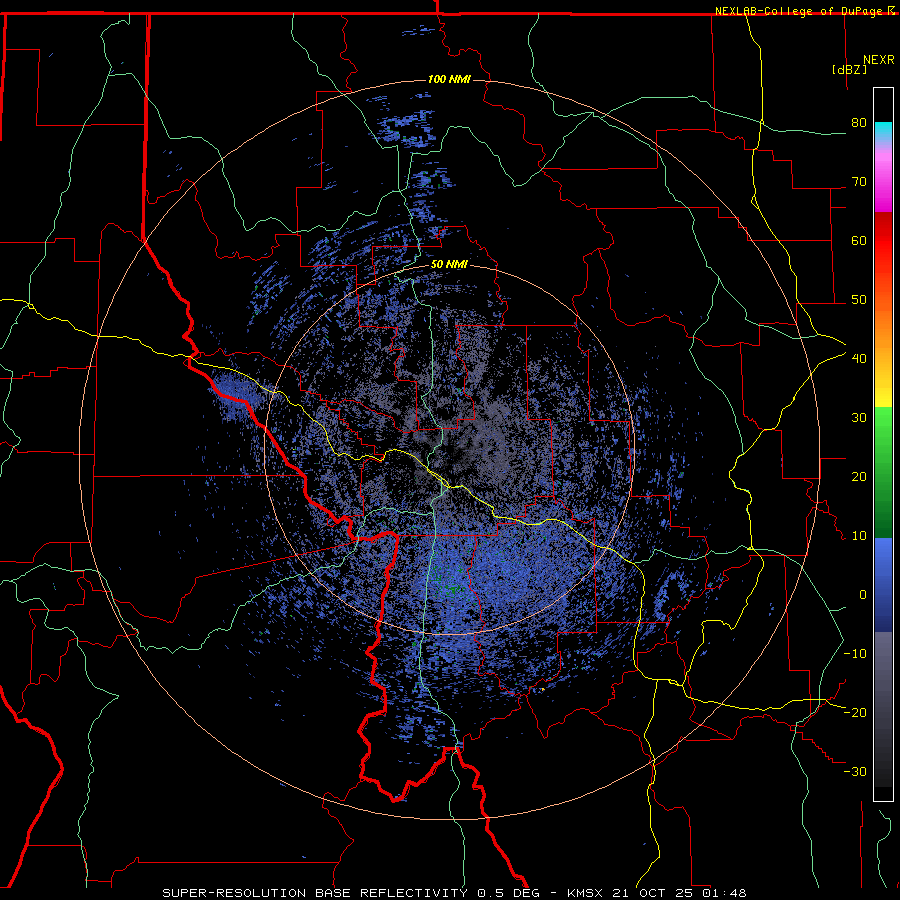
Task: Click the blue segment of the color bar
Action: tap(883, 585)
